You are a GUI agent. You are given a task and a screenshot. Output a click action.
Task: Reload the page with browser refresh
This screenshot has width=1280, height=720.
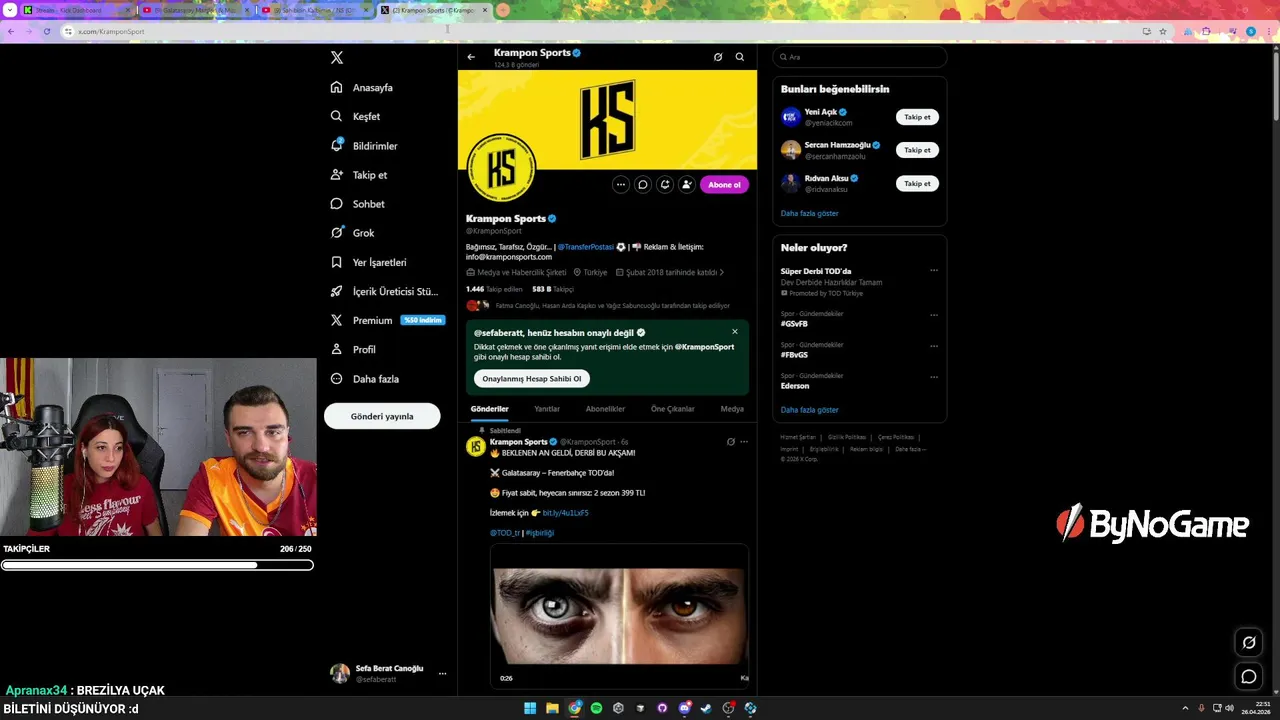(x=47, y=31)
